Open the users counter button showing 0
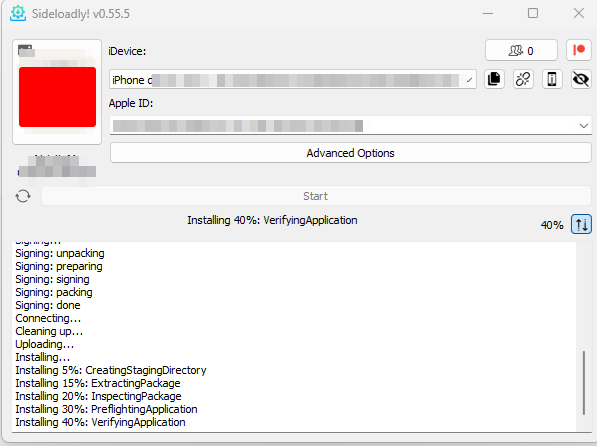The width and height of the screenshot is (597, 446). click(521, 50)
